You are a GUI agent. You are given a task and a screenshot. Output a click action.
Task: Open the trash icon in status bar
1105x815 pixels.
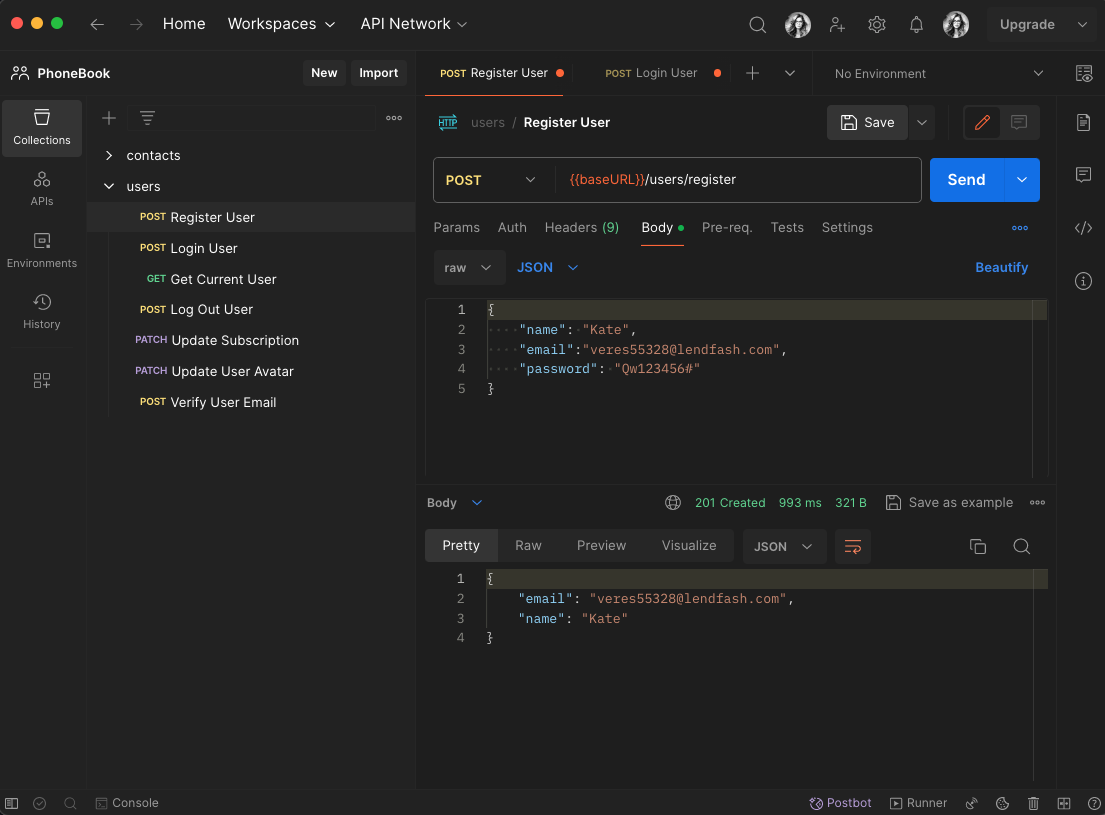(x=1033, y=803)
